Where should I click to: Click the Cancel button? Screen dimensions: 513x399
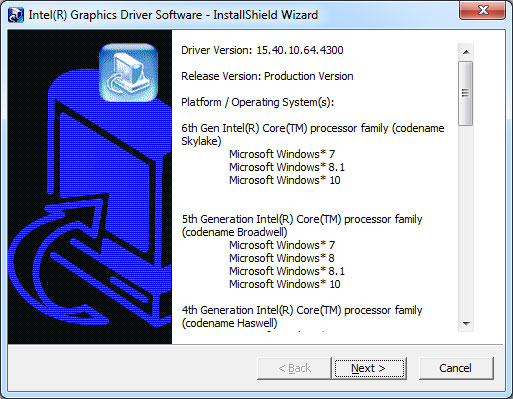tap(456, 368)
